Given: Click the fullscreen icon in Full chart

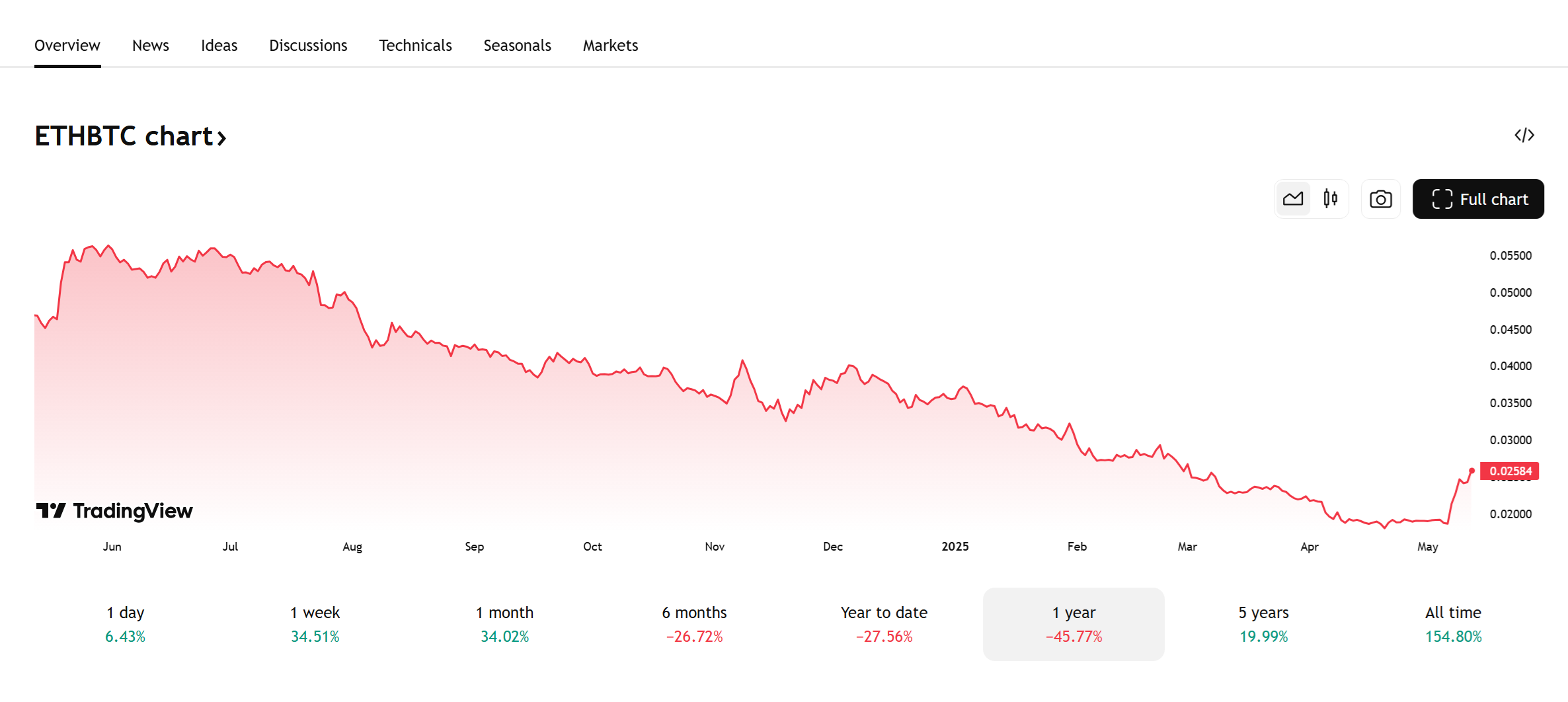Looking at the screenshot, I should coord(1442,199).
